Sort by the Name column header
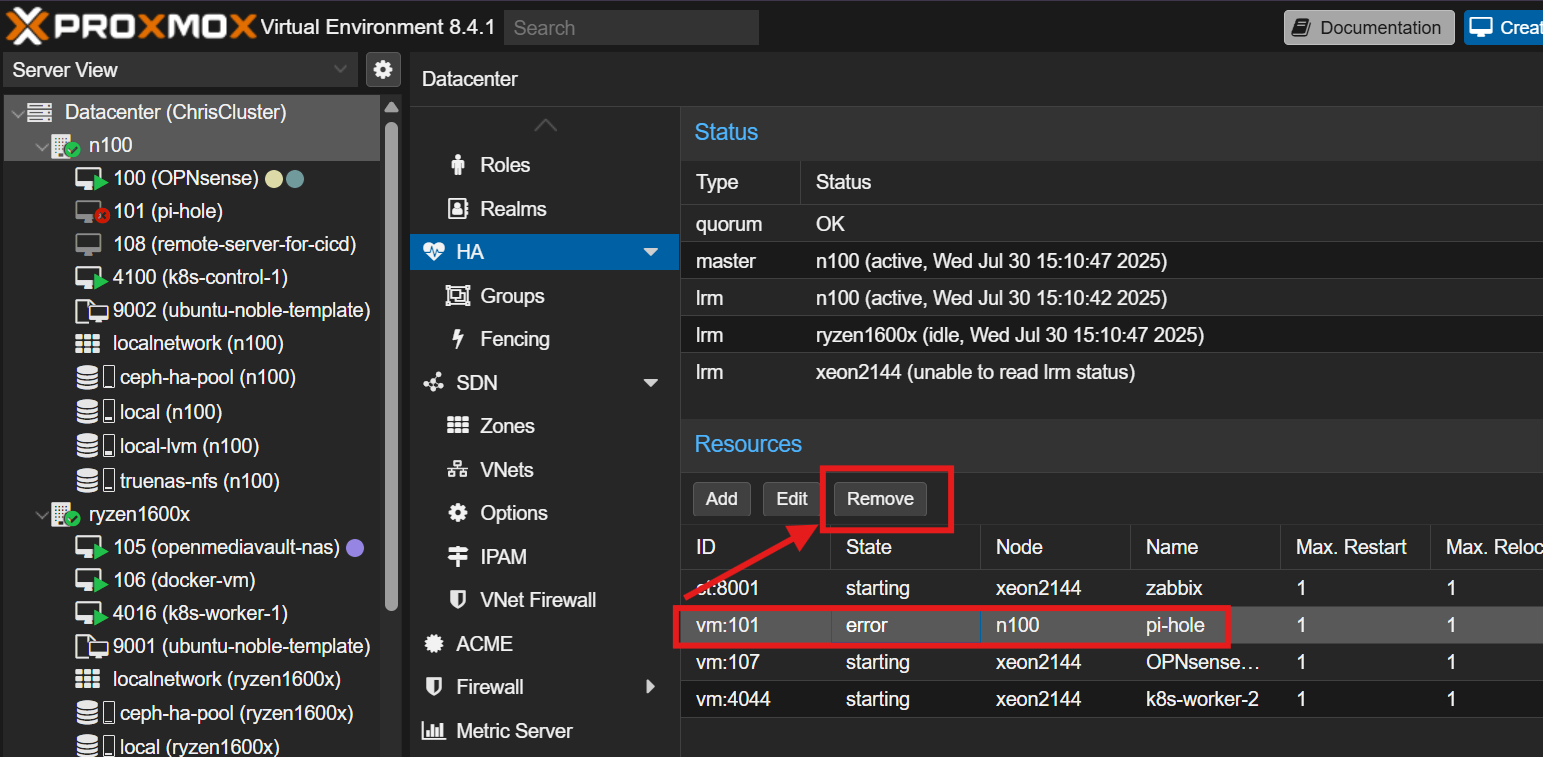Screen dimensions: 1543x757 pos(1205,547)
